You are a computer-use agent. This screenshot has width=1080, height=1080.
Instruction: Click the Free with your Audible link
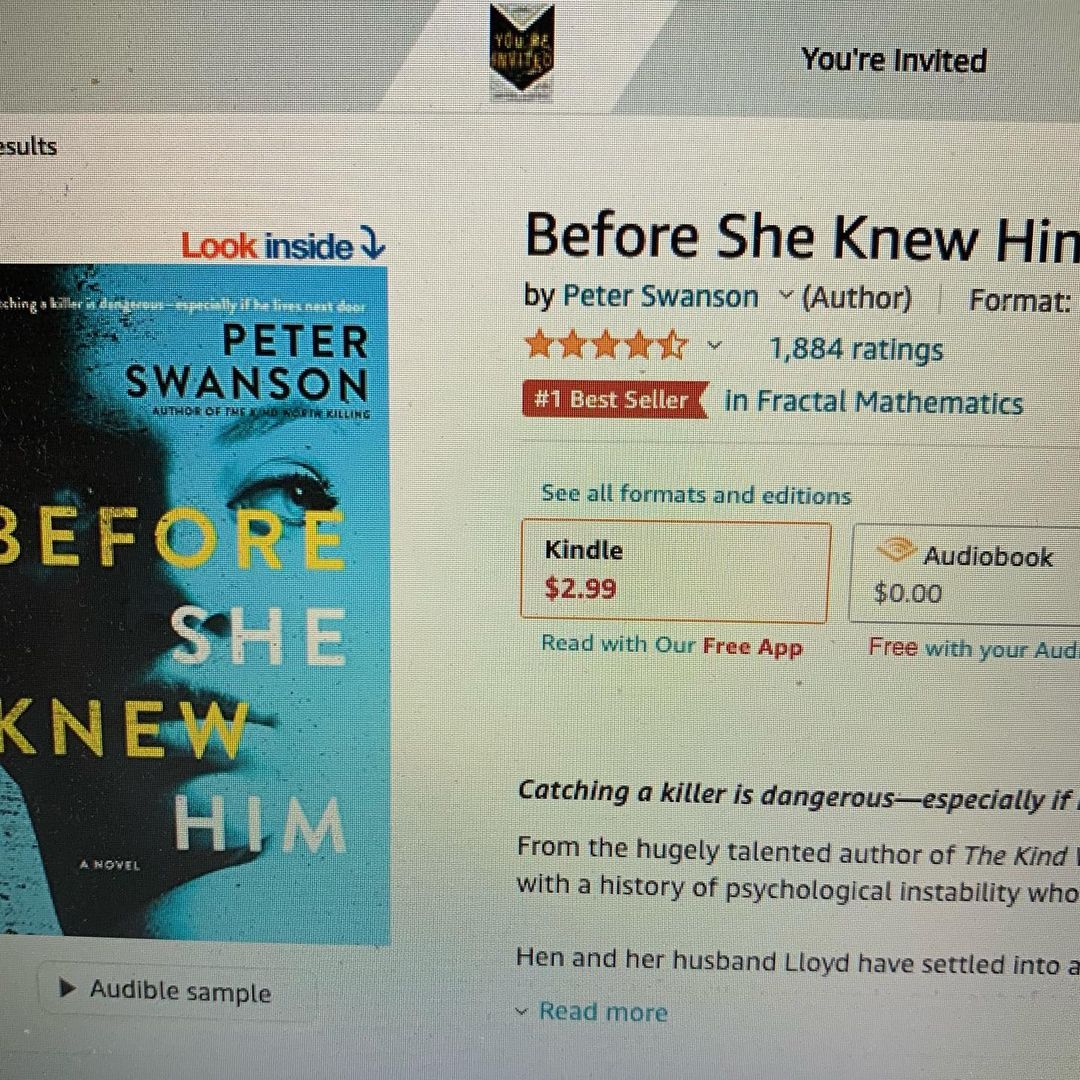click(973, 648)
